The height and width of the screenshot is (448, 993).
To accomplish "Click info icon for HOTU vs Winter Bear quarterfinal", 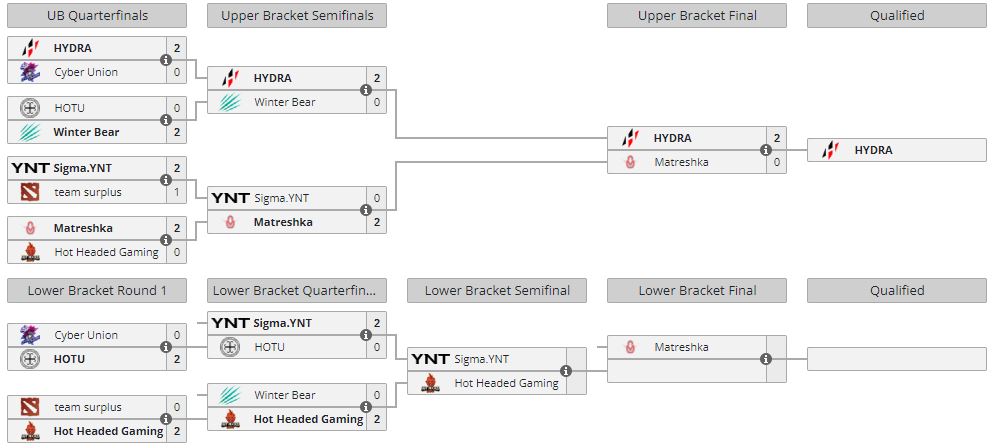I will coord(166,120).
